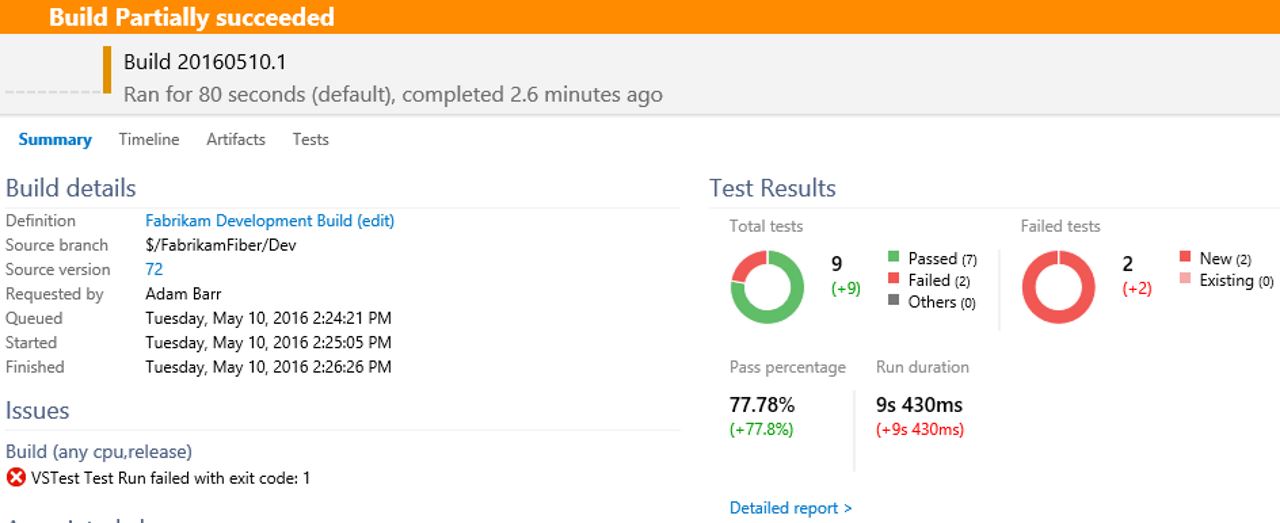Click the Failed tests donut chart
The width and height of the screenshot is (1280, 523).
tap(1058, 286)
